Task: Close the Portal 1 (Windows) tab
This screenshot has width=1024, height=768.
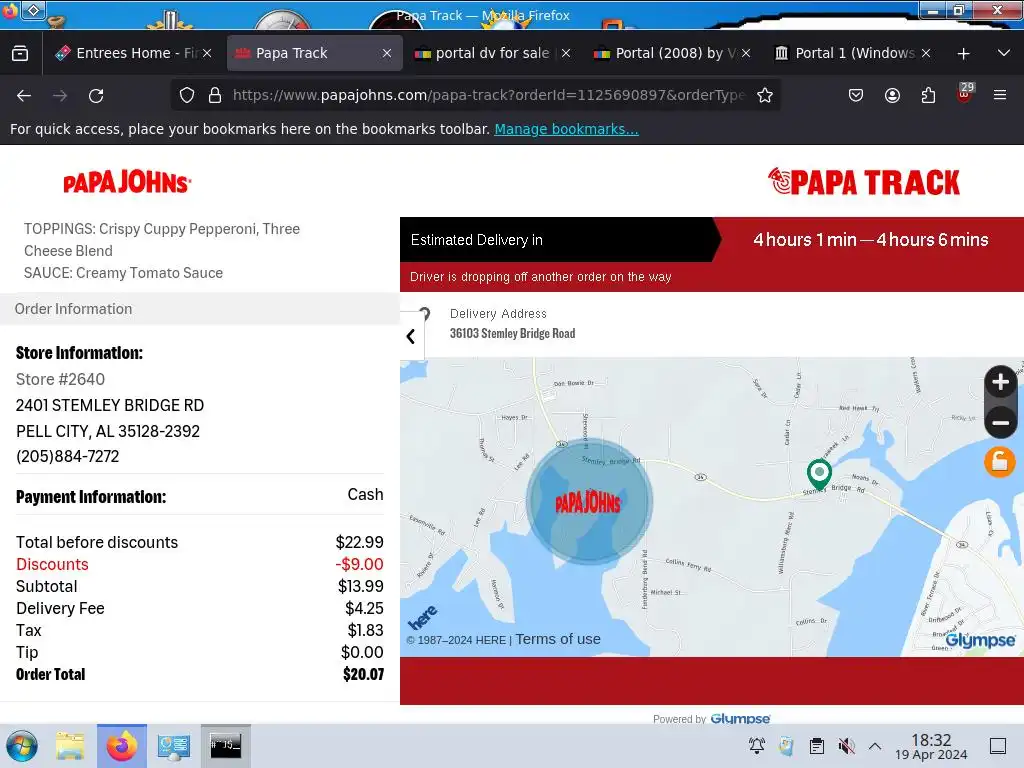Action: click(925, 53)
